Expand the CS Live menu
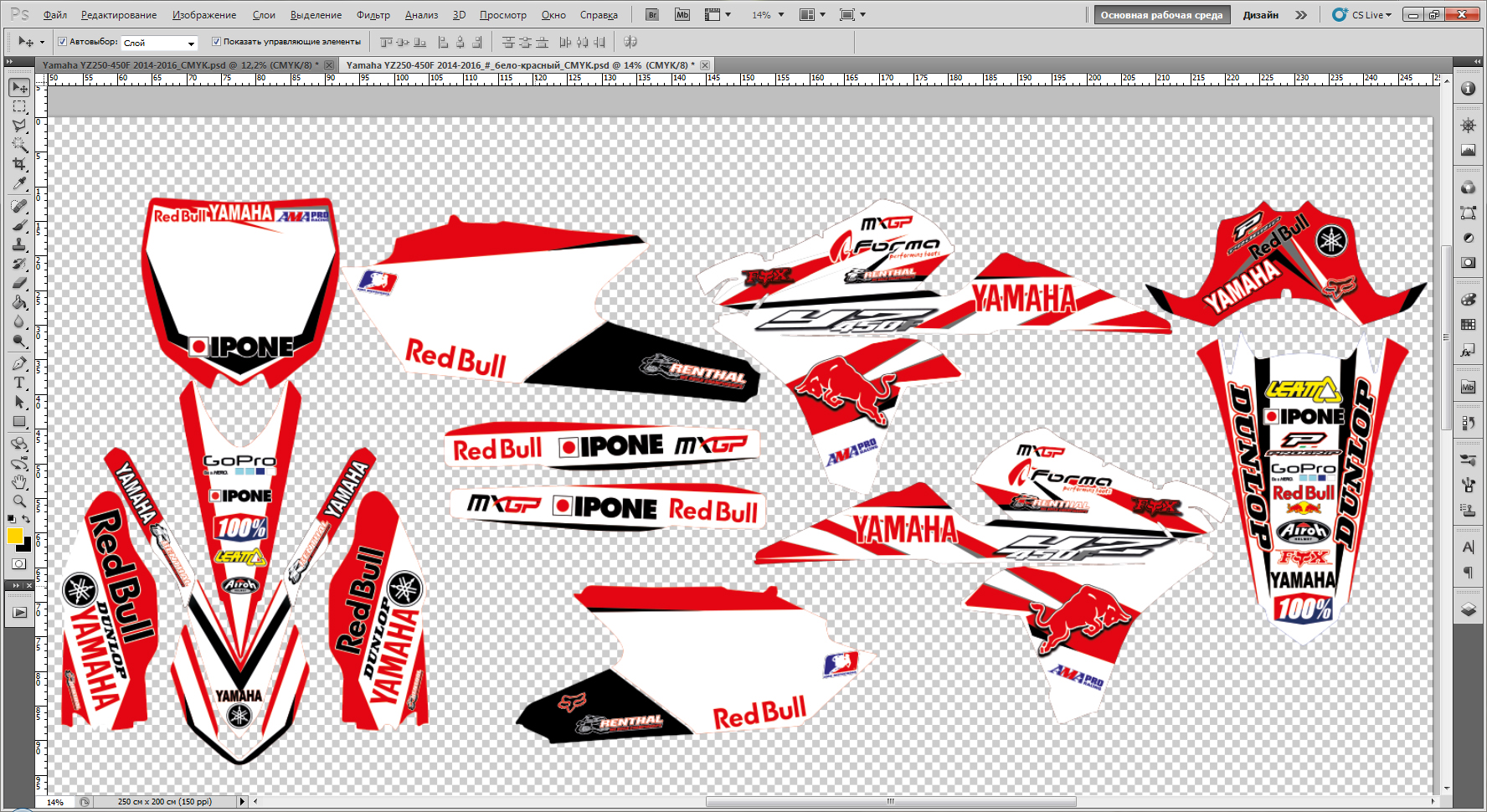Viewport: 1487px width, 812px height. click(1362, 15)
